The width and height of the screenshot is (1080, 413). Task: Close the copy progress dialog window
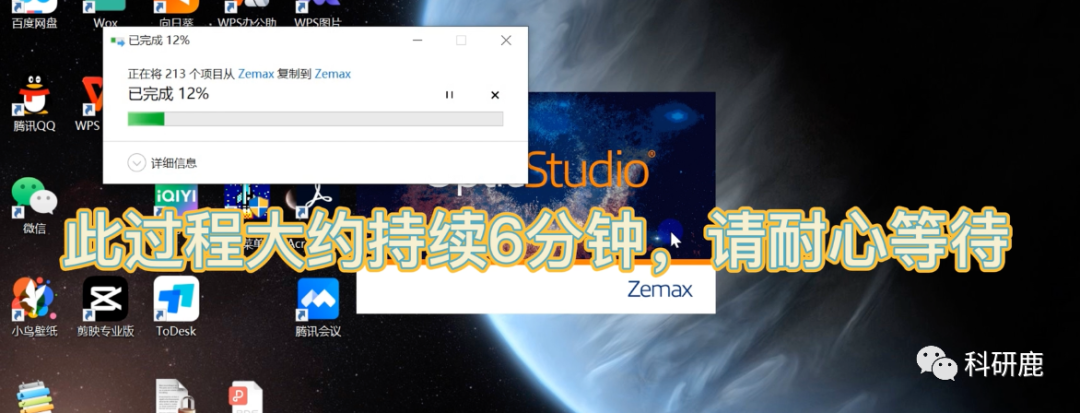point(506,41)
